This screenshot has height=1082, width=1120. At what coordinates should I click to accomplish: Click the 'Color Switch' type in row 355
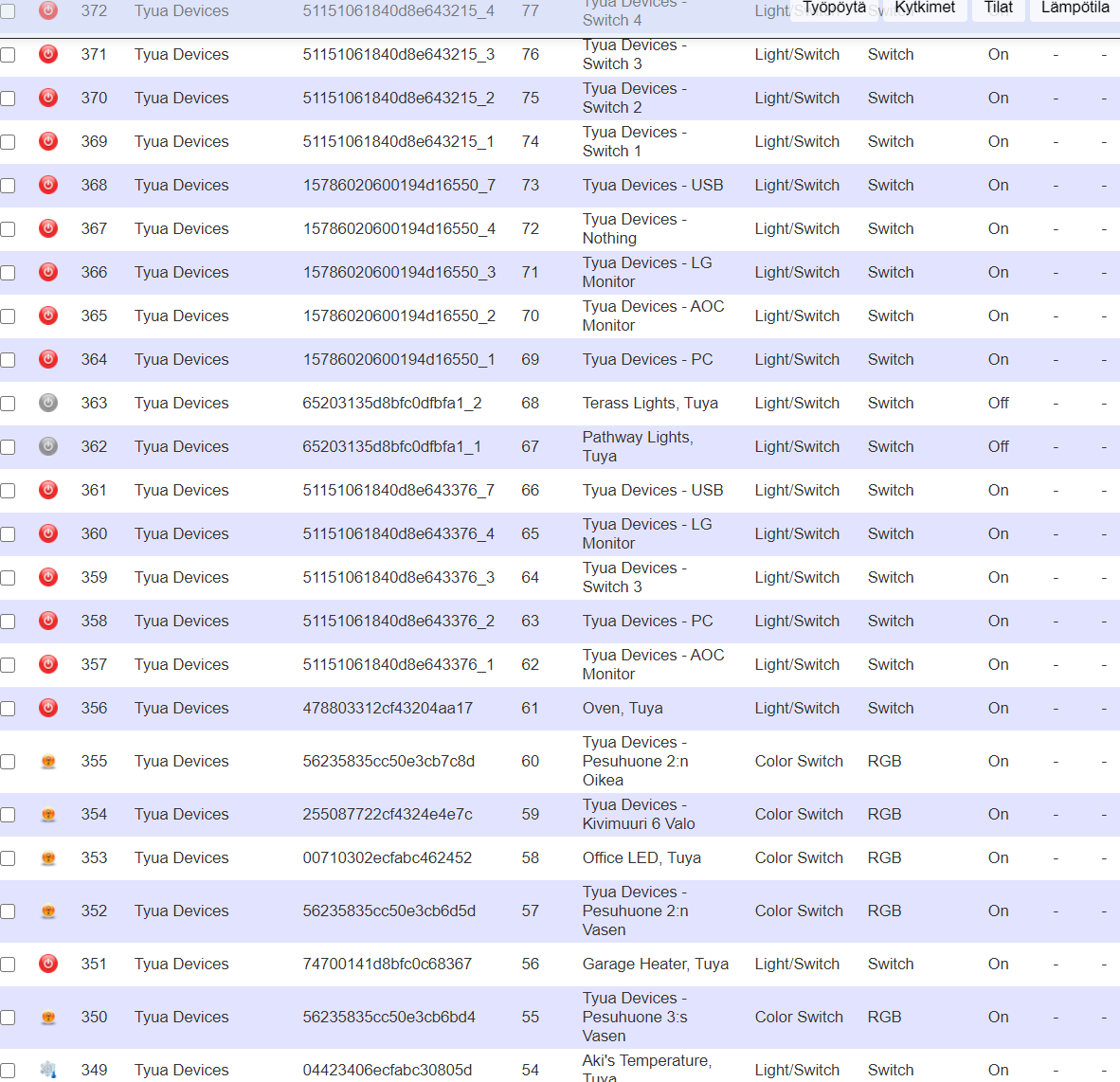[x=799, y=762]
